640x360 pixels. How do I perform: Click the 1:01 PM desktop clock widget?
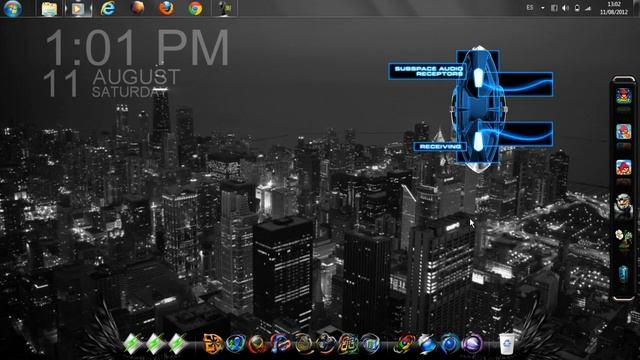tap(137, 47)
